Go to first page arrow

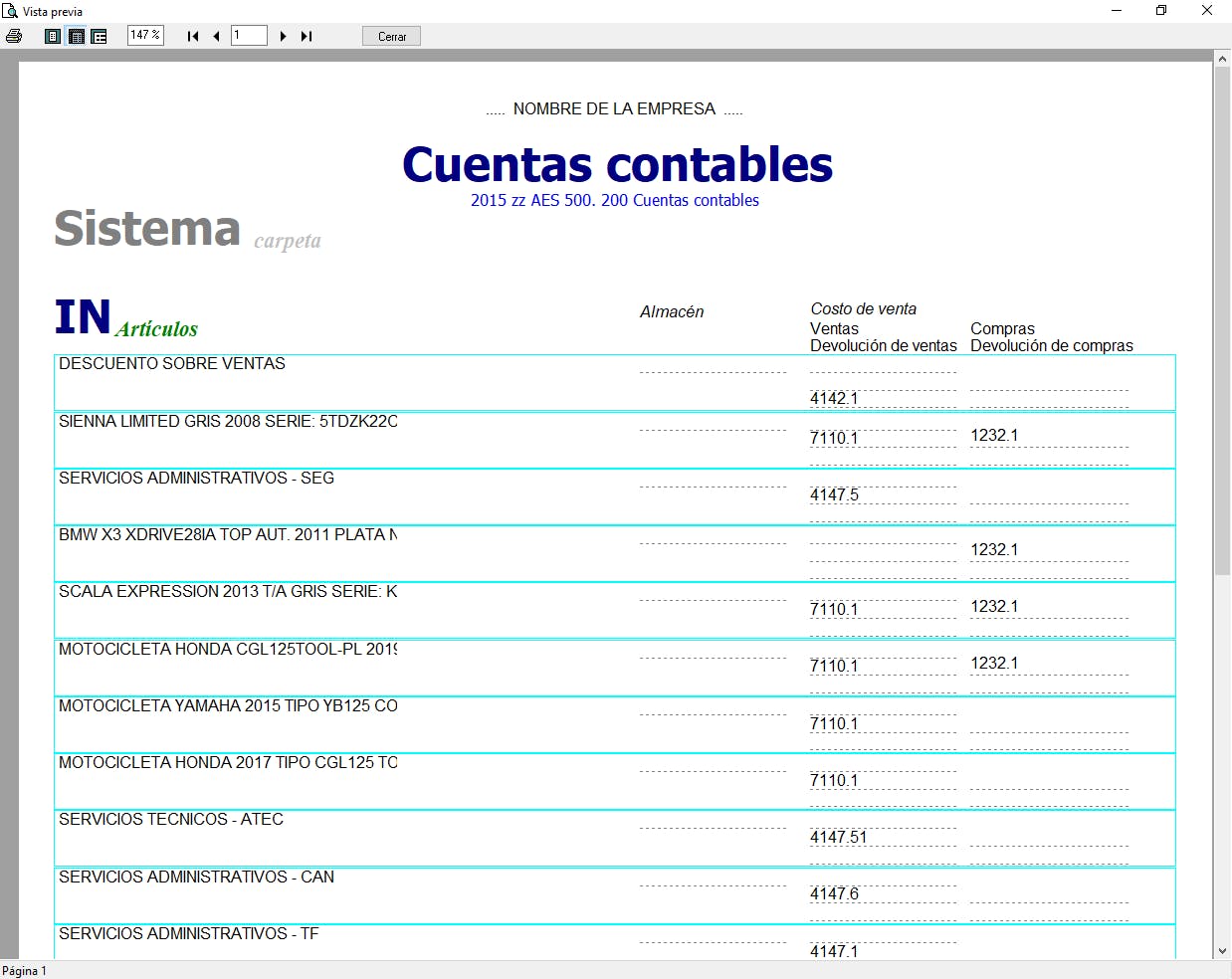coord(193,36)
